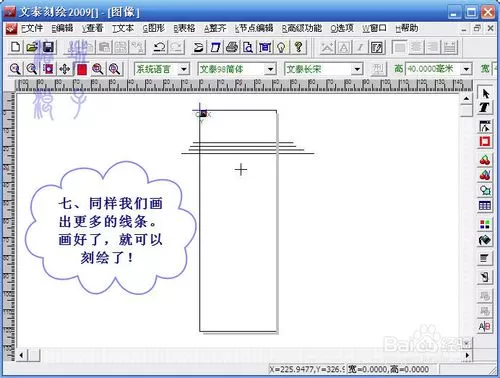This screenshot has height=378, width=500.
Task: Click the text edit box icon
Action: pyautogui.click(x=377, y=47)
